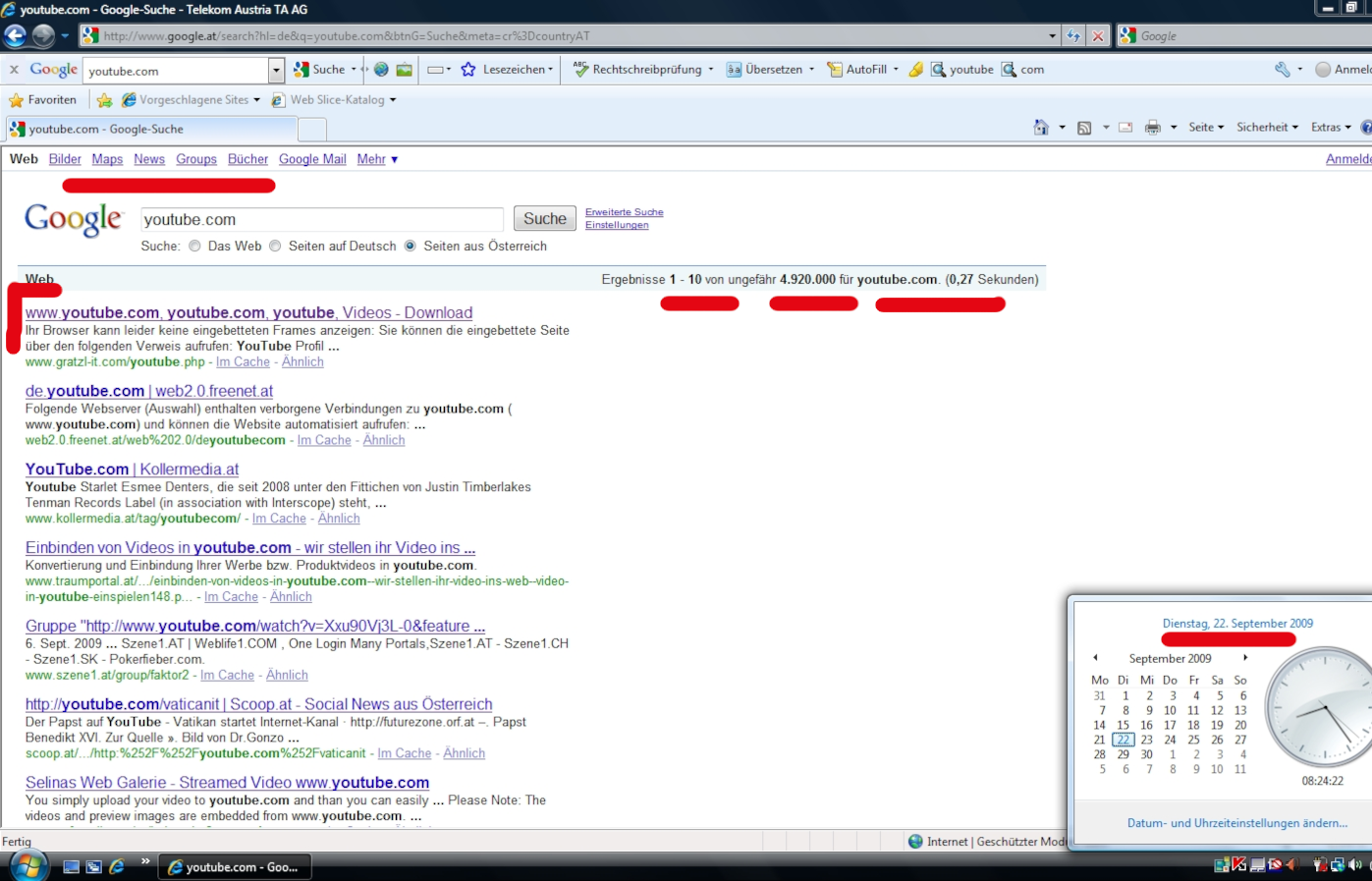The width and height of the screenshot is (1372, 881).
Task: Open the Google Toolbar search box dropdown
Action: pyautogui.click(x=276, y=71)
